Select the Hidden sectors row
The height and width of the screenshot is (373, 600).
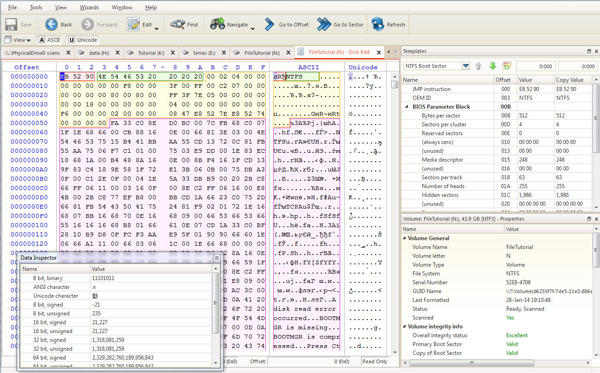pyautogui.click(x=497, y=195)
